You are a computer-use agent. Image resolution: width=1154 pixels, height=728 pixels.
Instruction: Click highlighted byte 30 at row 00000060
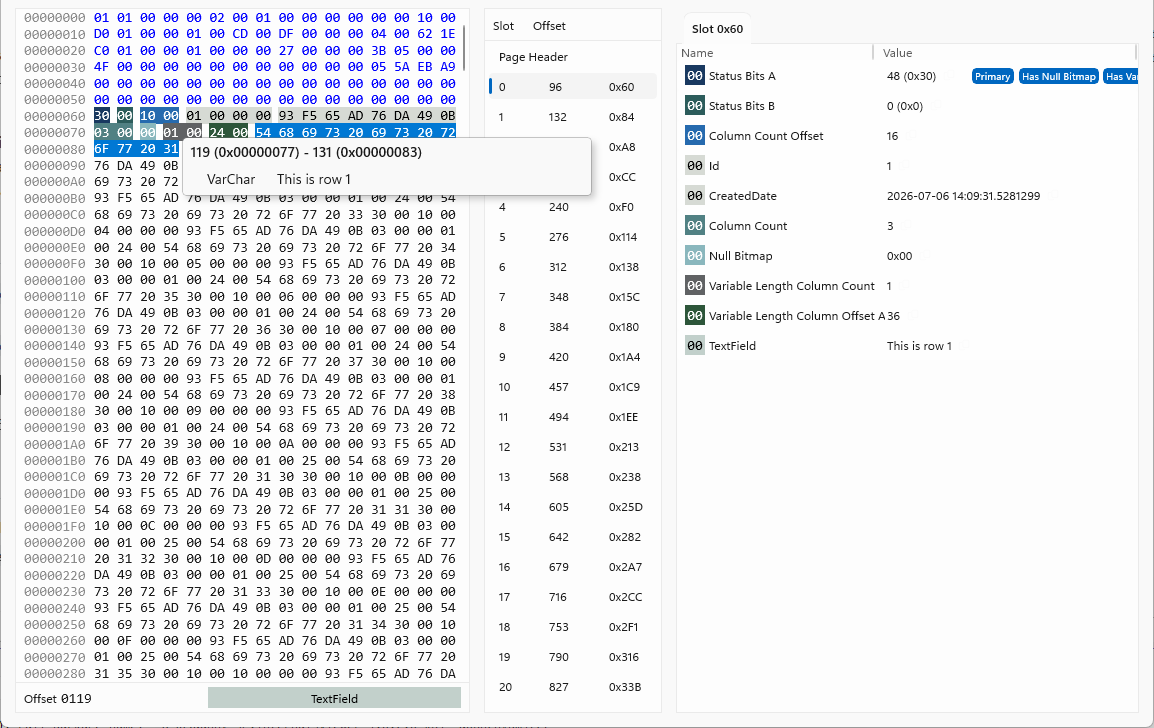pyautogui.click(x=102, y=116)
